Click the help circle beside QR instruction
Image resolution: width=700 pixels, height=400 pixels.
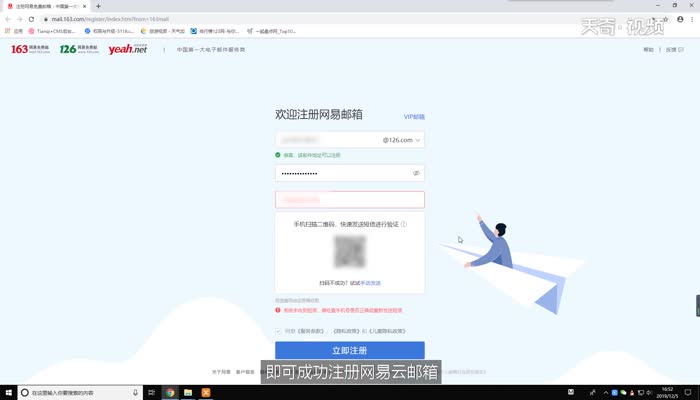pyautogui.click(x=404, y=224)
